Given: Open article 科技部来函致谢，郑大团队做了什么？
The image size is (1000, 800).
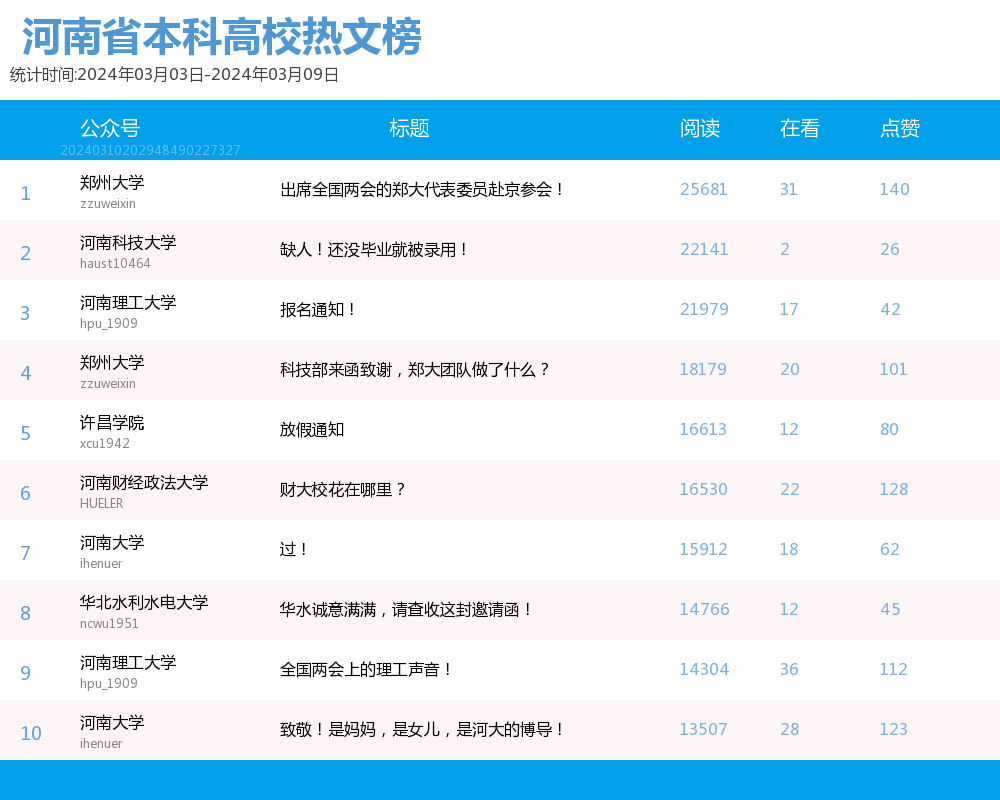Looking at the screenshot, I should 415,369.
